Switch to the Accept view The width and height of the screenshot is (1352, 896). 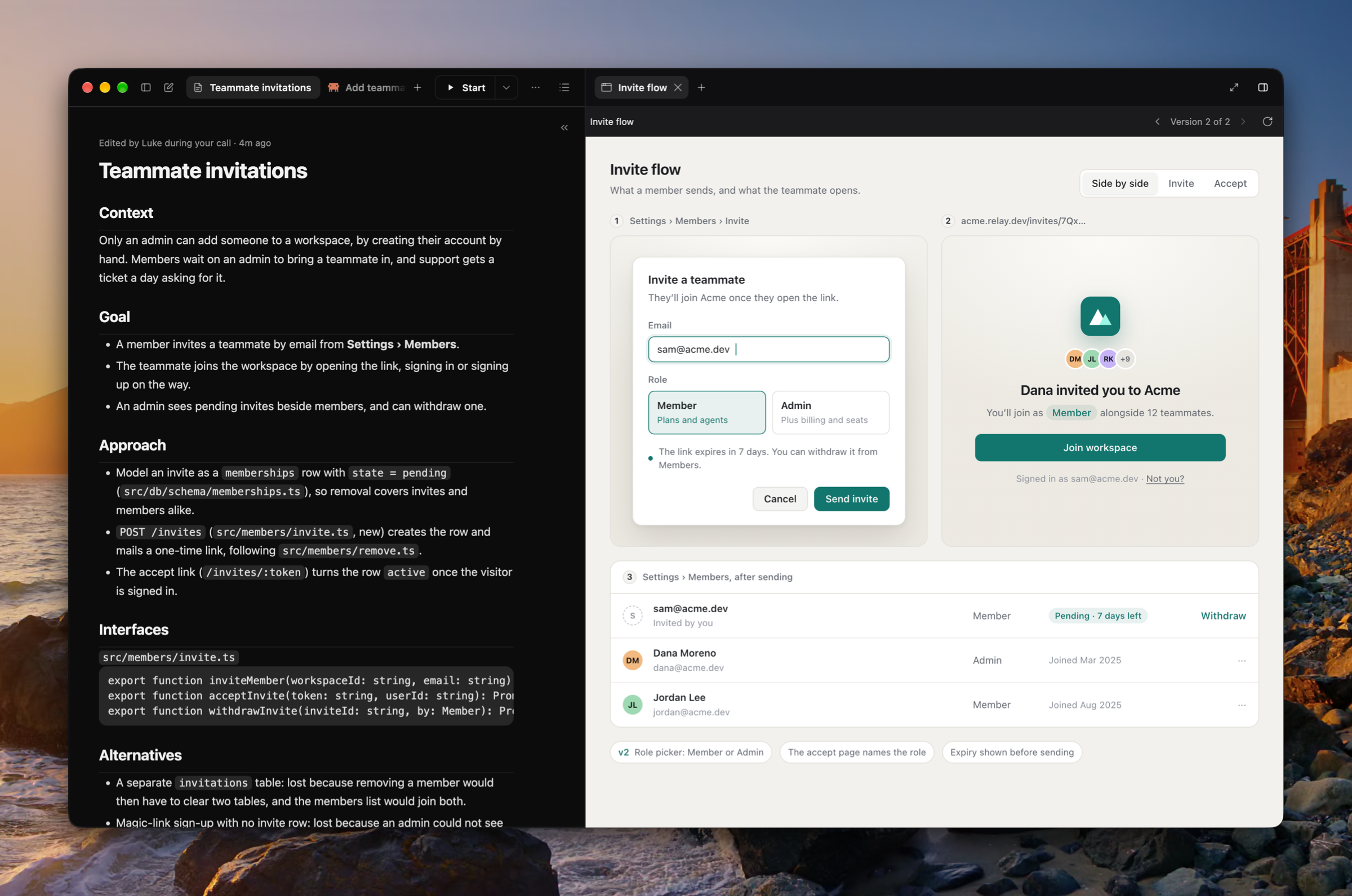point(1230,184)
